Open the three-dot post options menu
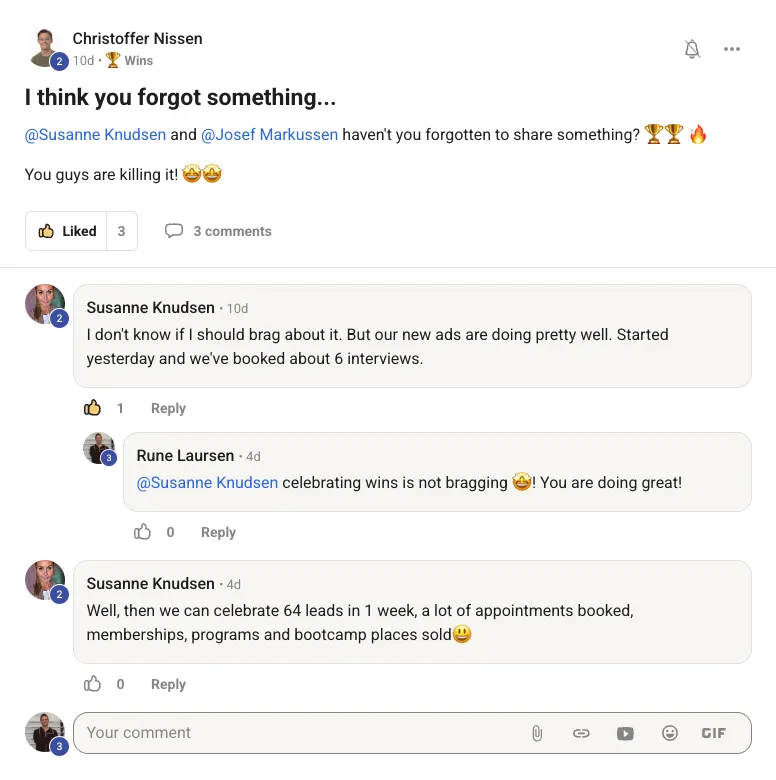The width and height of the screenshot is (776, 780). point(732,50)
